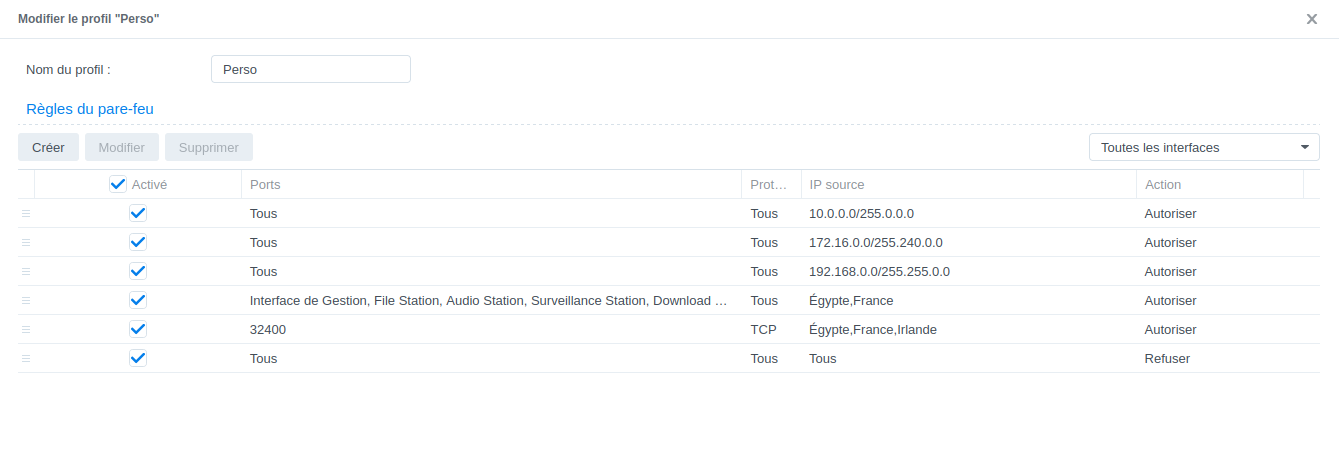This screenshot has width=1339, height=454.
Task: Close the Modifier le profil dialog
Action: coord(1312,19)
